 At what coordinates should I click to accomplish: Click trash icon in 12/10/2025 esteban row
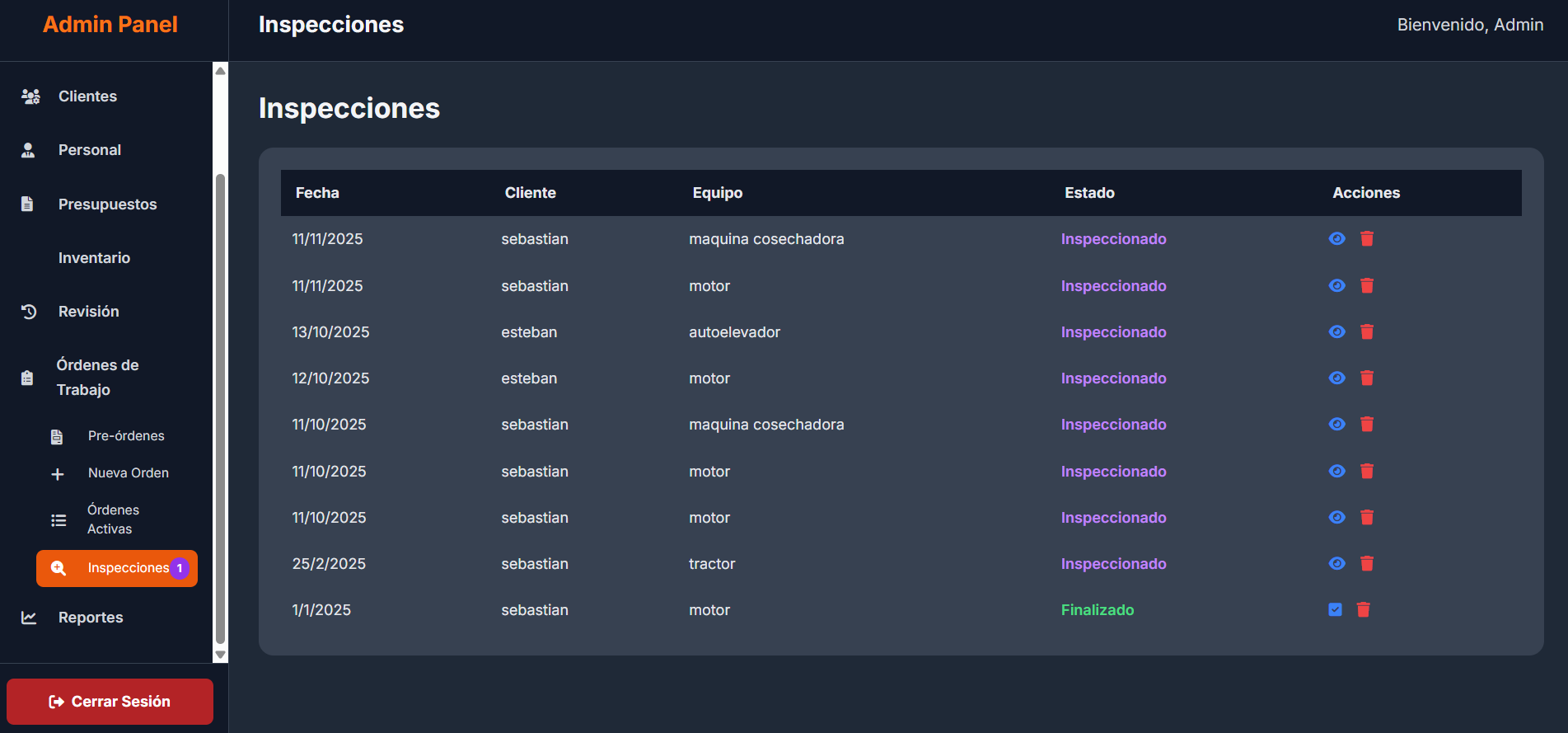click(1366, 378)
